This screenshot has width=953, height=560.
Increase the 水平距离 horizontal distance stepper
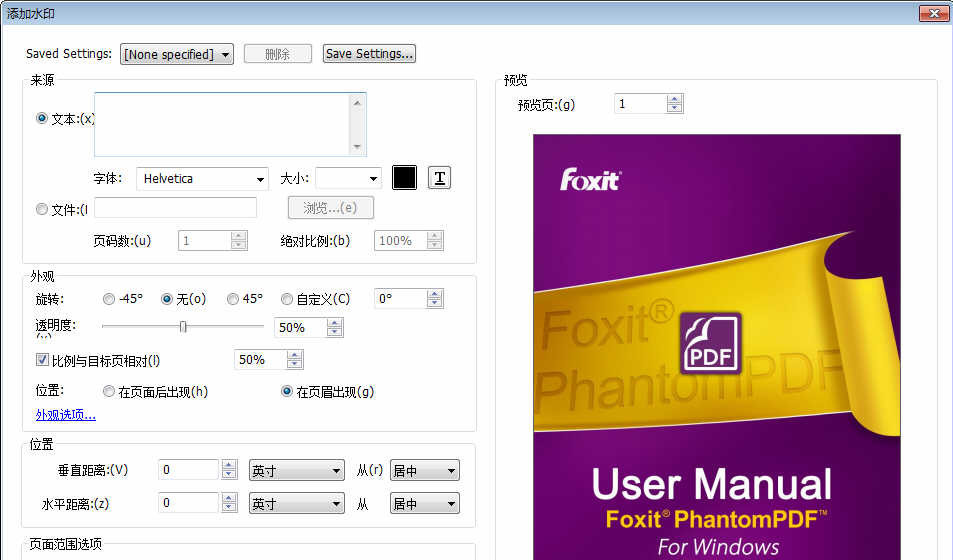229,499
